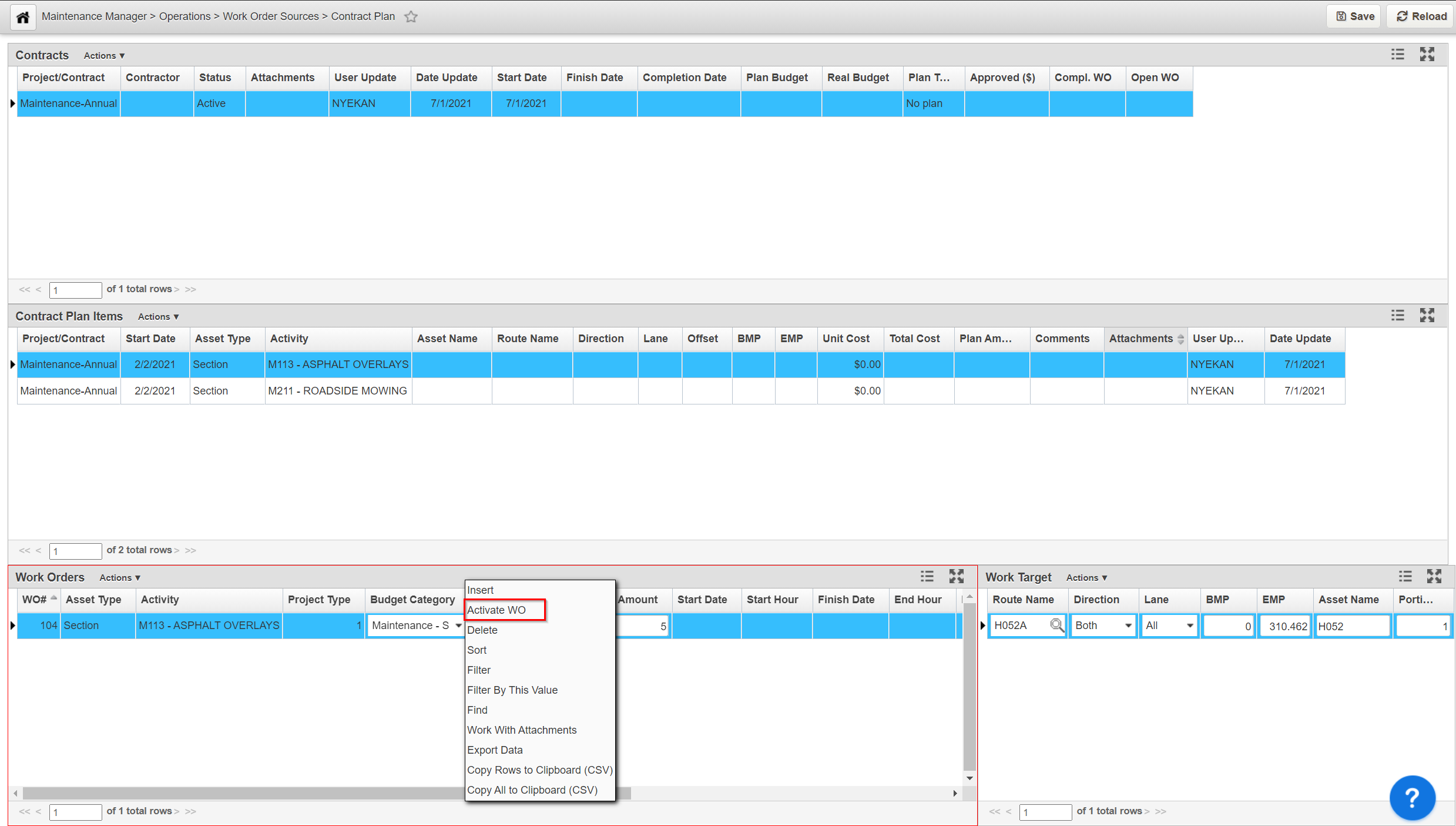
Task: Open Contracts Actions dropdown
Action: [104, 56]
